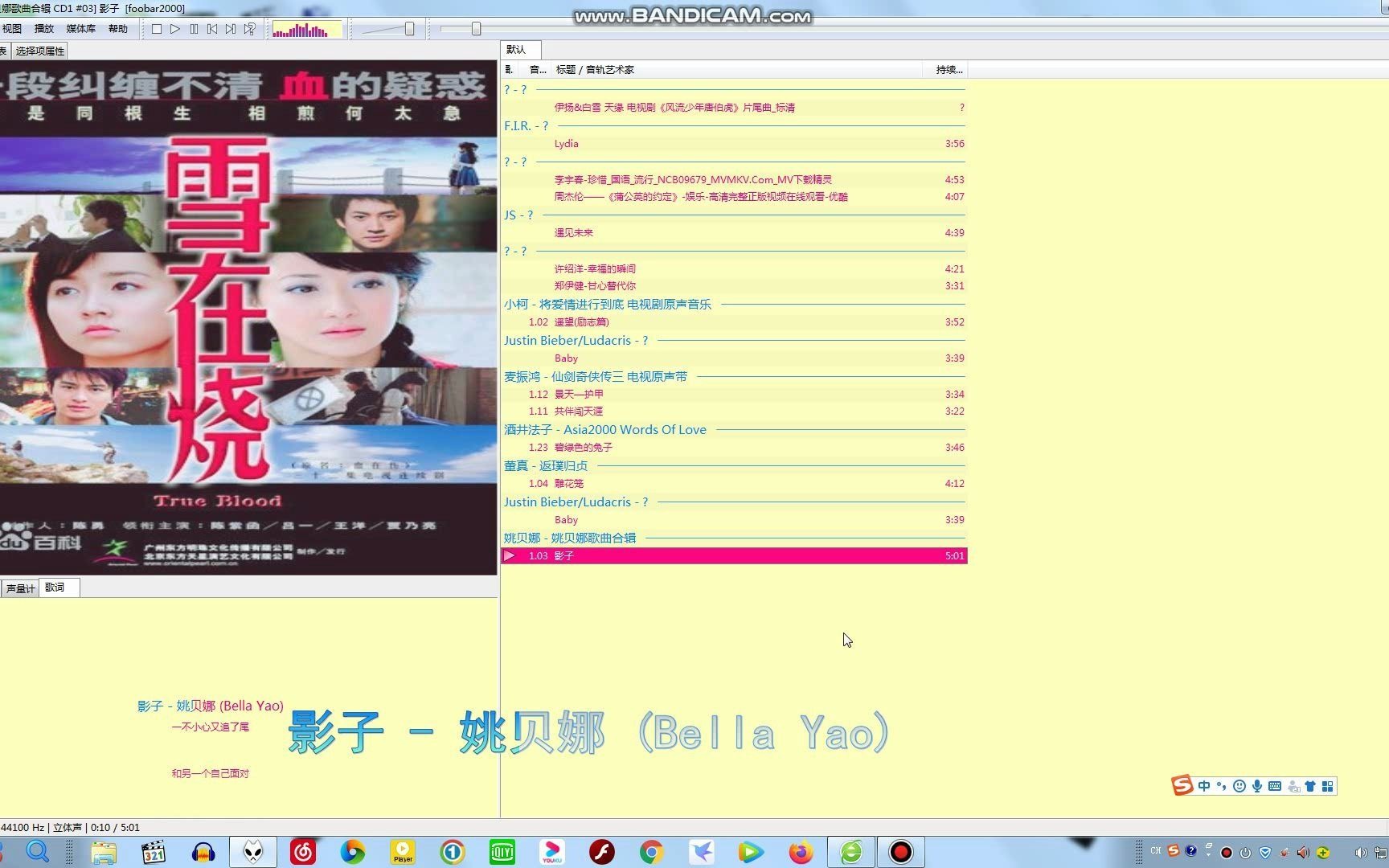
Task: Switch to the 选择项属性 tab
Action: point(40,51)
